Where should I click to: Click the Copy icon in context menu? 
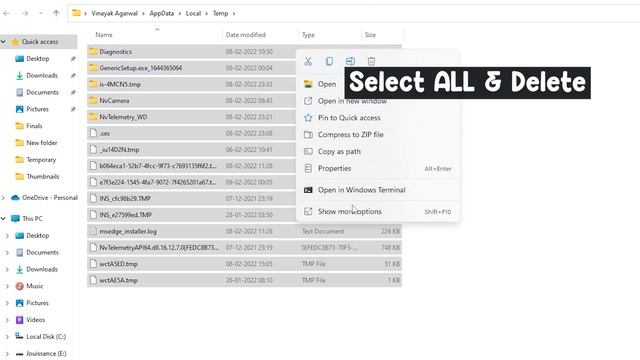[x=329, y=61]
